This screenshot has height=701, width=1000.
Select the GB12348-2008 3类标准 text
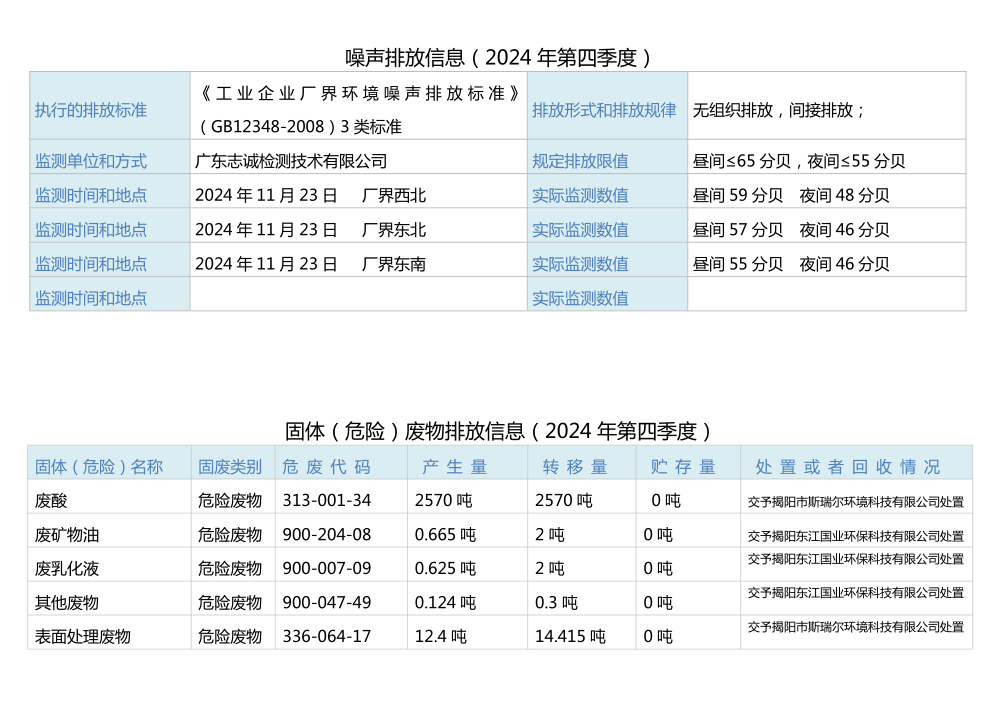point(300,126)
